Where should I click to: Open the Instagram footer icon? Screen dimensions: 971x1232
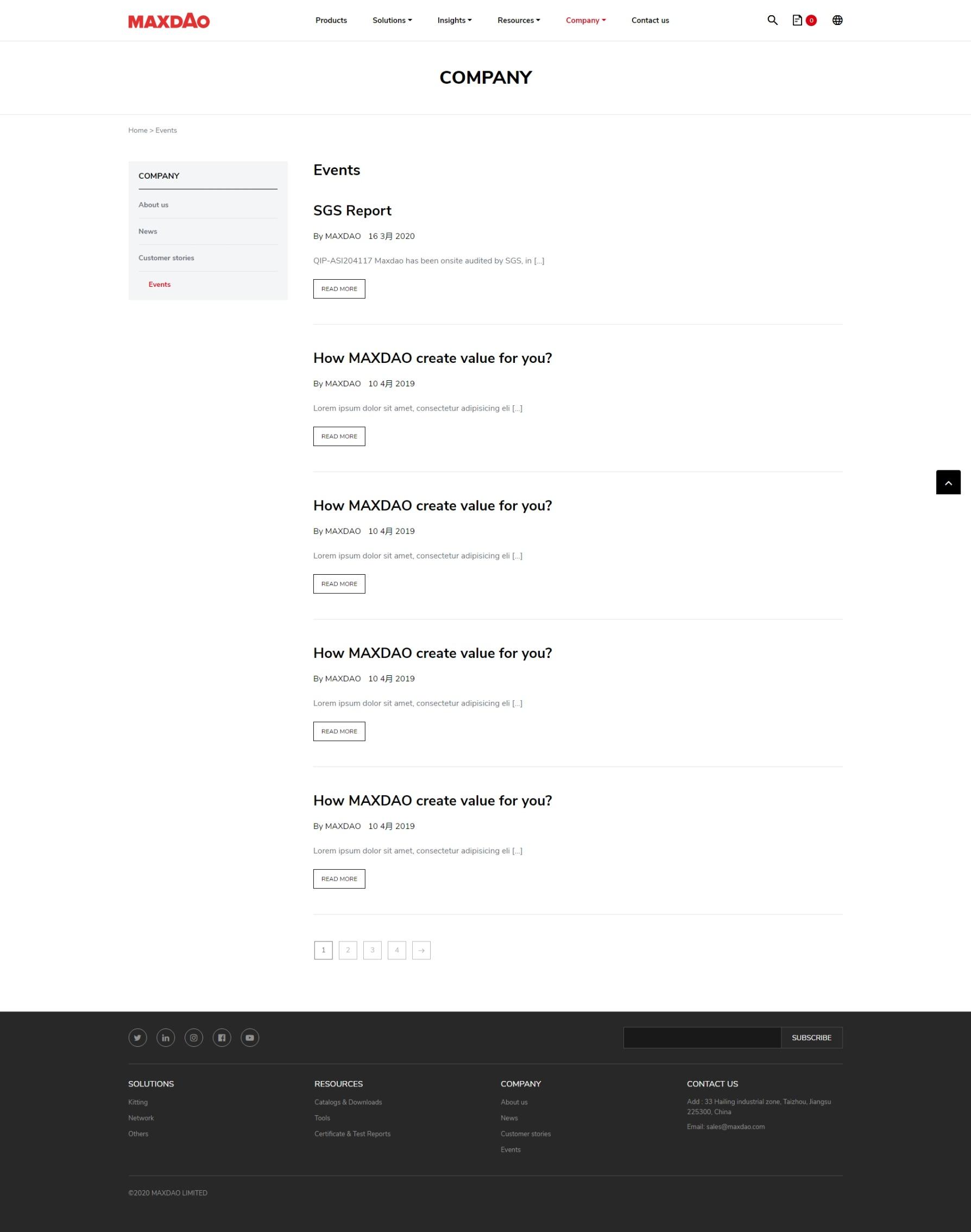pyautogui.click(x=194, y=1038)
